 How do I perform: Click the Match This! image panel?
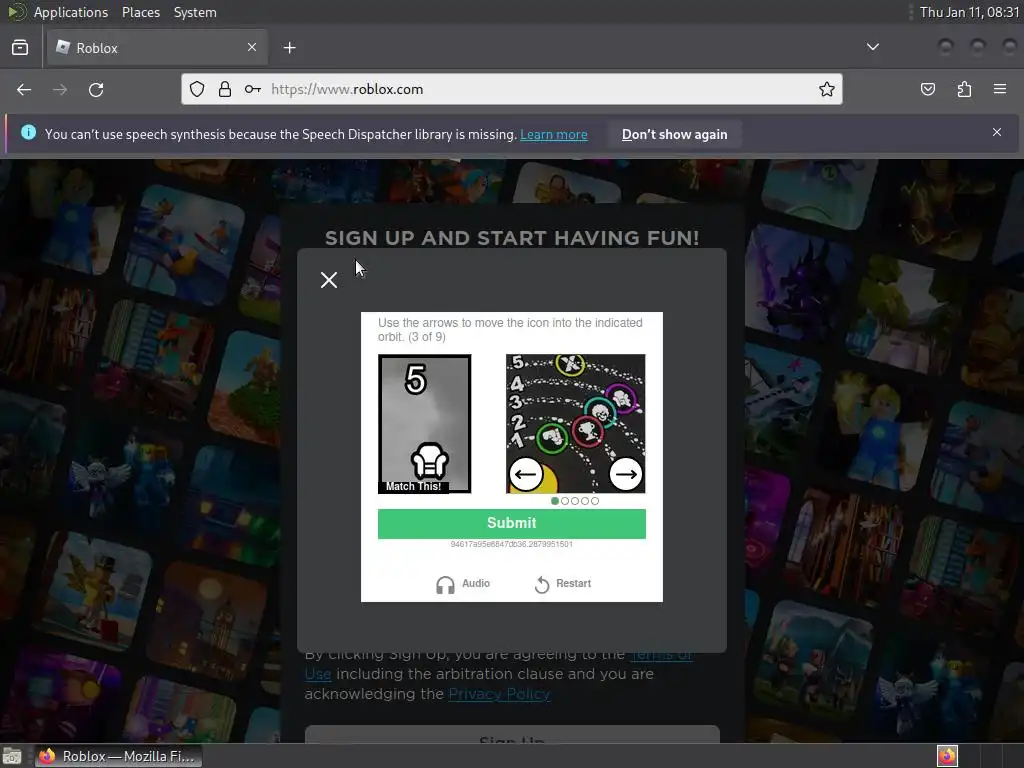coord(424,424)
